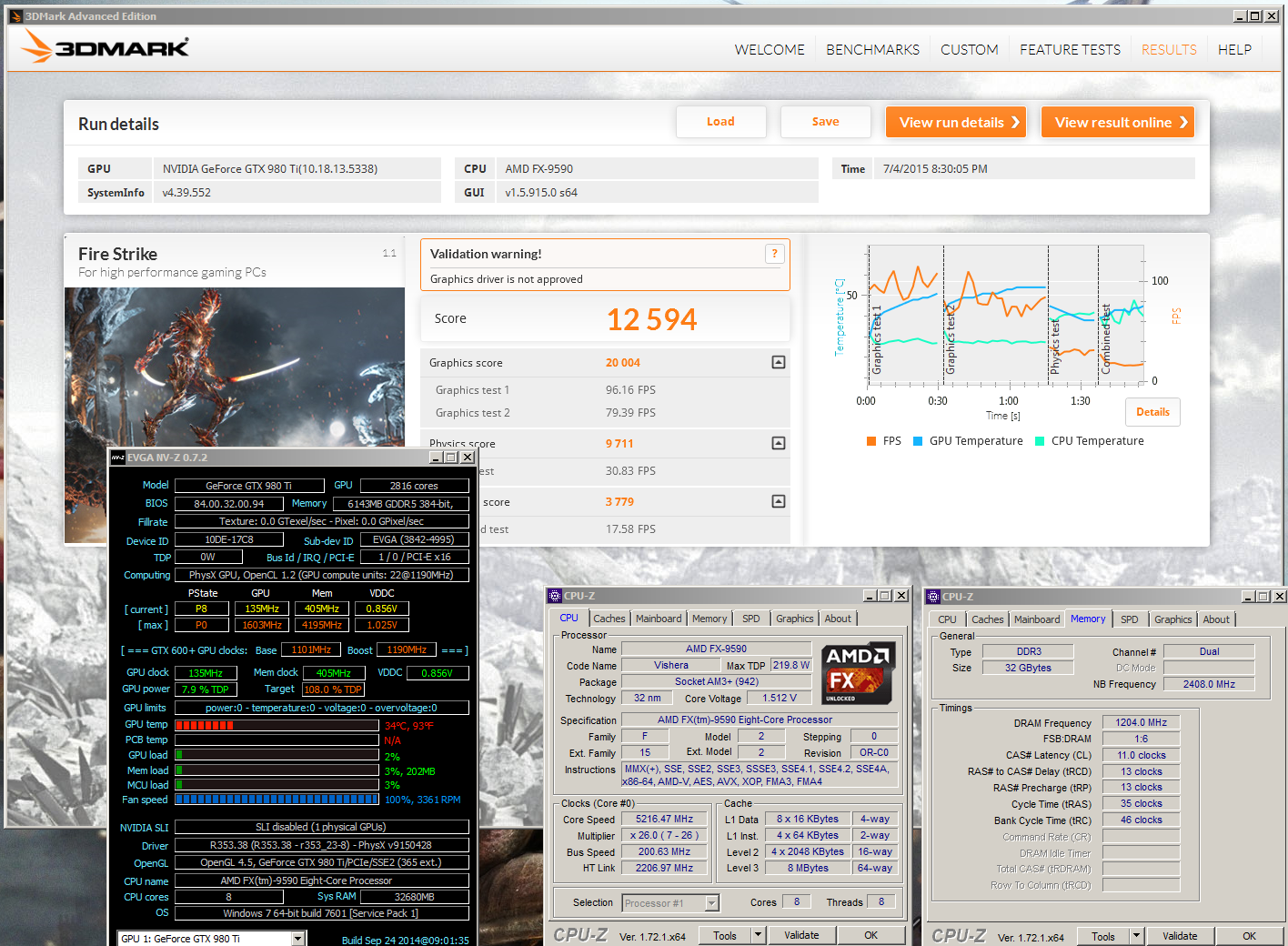Click the Fan speed bar in NV-Z
Screen dimensions: 1288x946
(x=277, y=800)
